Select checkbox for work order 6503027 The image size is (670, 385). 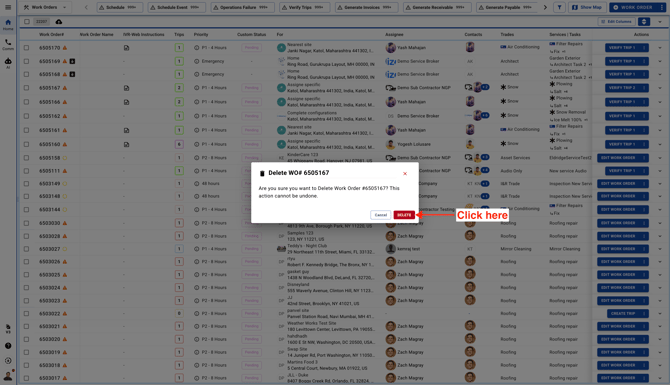tap(26, 249)
